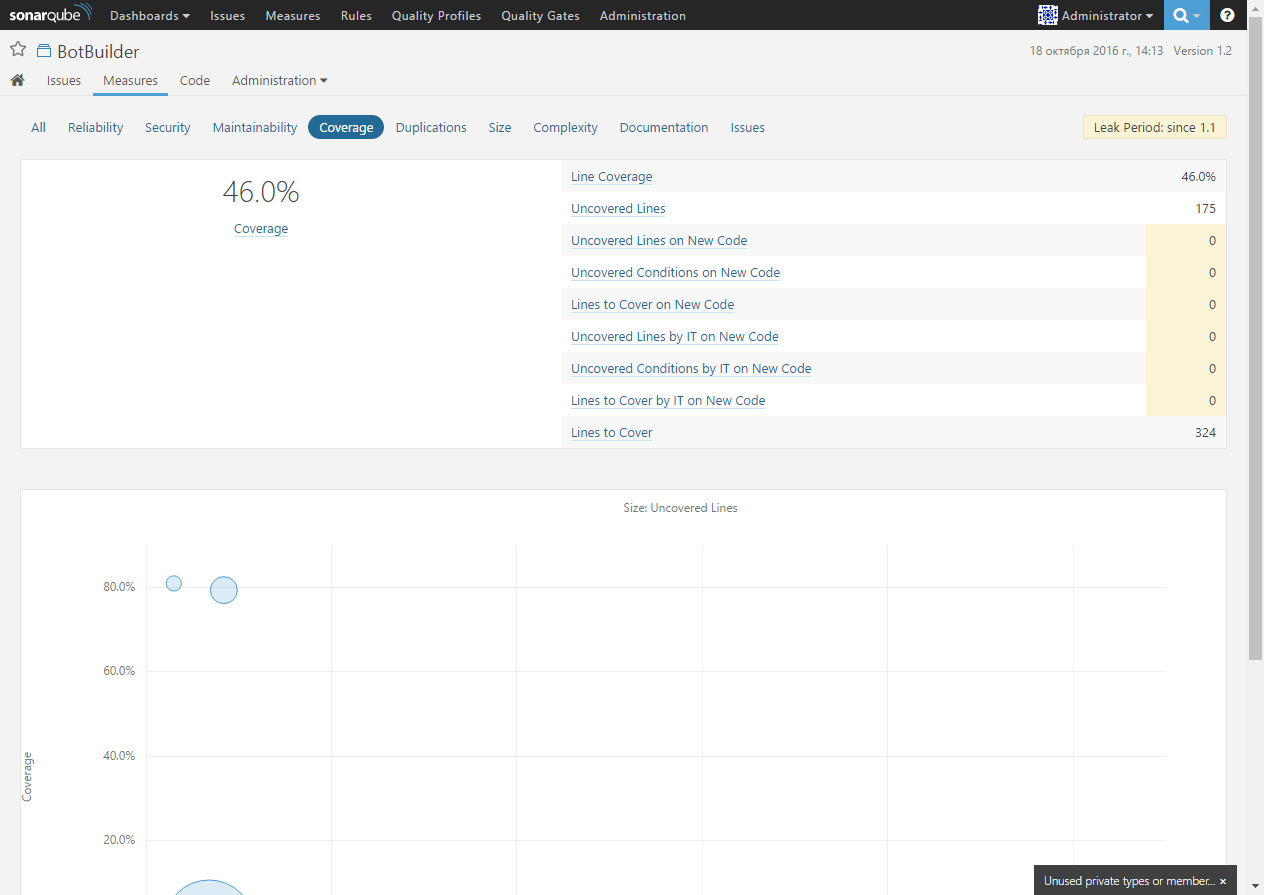Viewport: 1264px width, 895px height.
Task: Click the sonarqube logo
Action: click(50, 14)
